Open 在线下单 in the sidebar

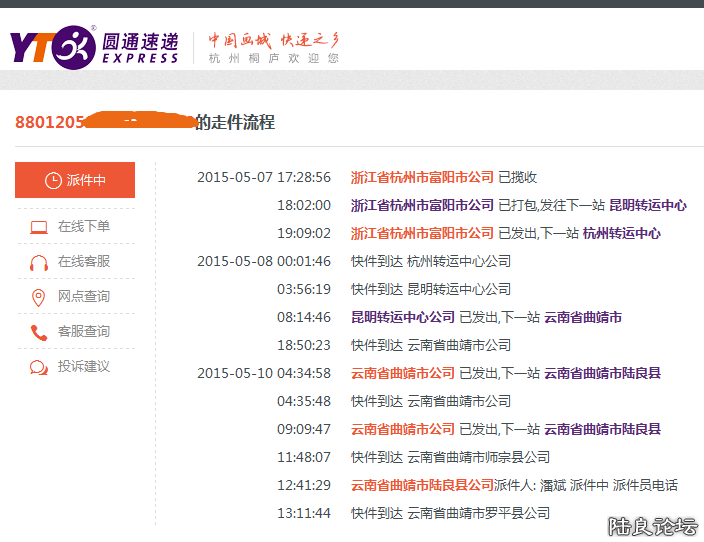[x=84, y=226]
